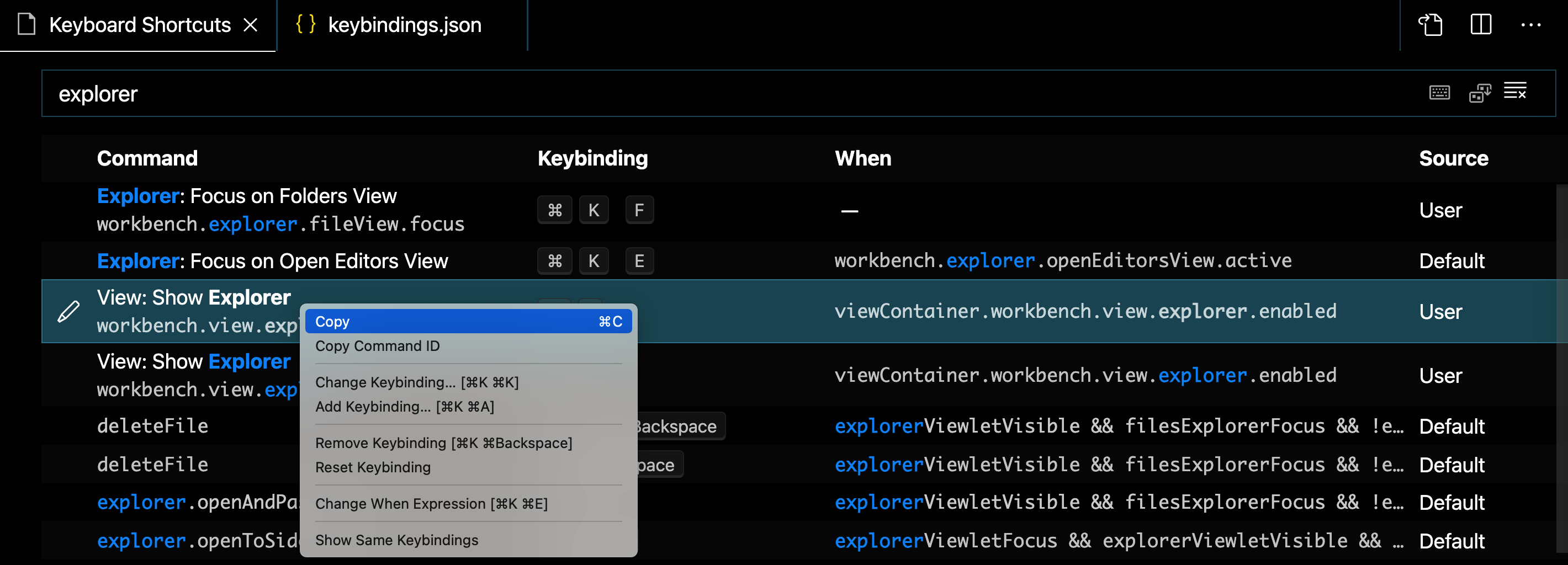Select Reset Keybinding menu item
This screenshot has width=1568, height=565.
click(373, 468)
